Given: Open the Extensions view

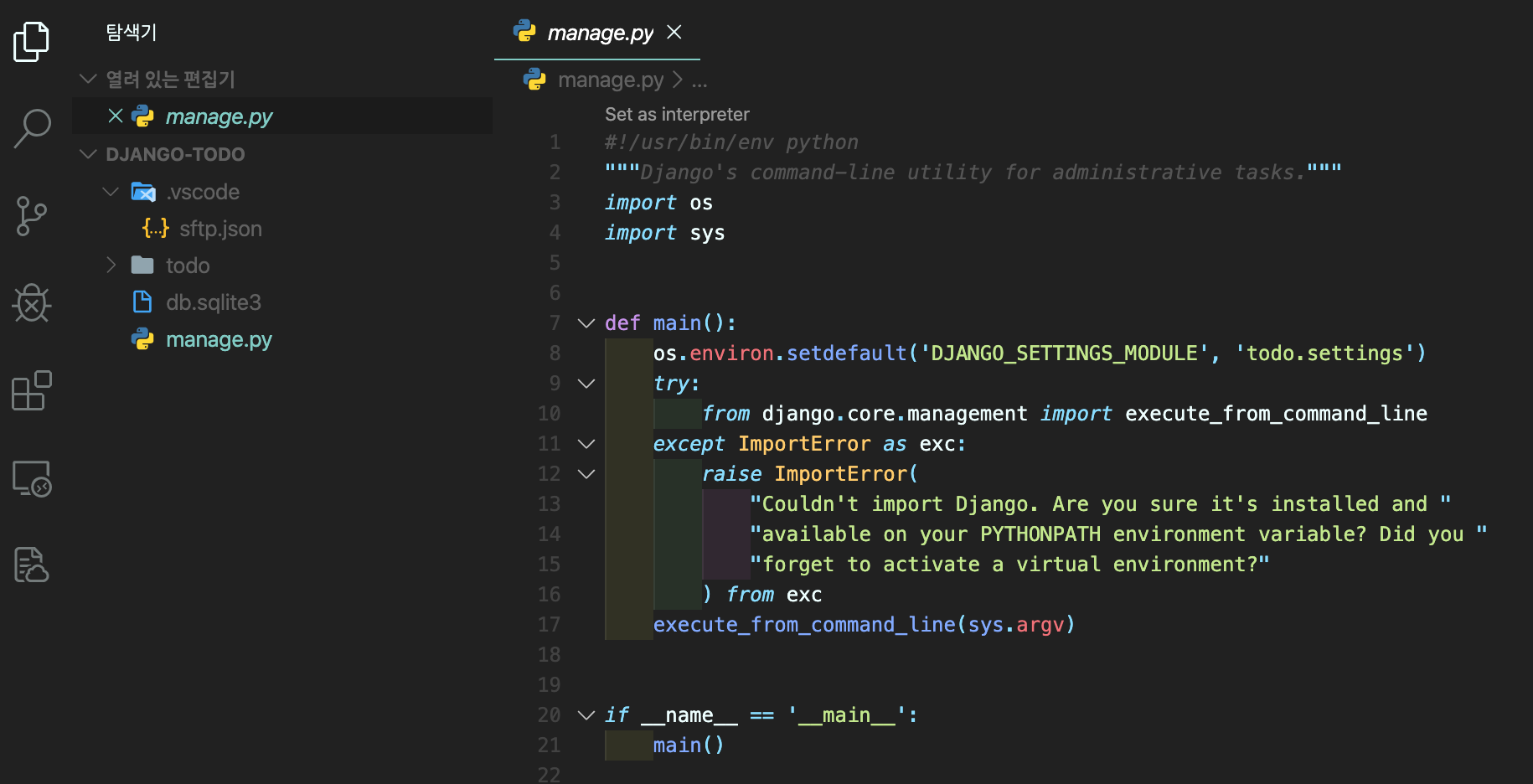Looking at the screenshot, I should 32,390.
